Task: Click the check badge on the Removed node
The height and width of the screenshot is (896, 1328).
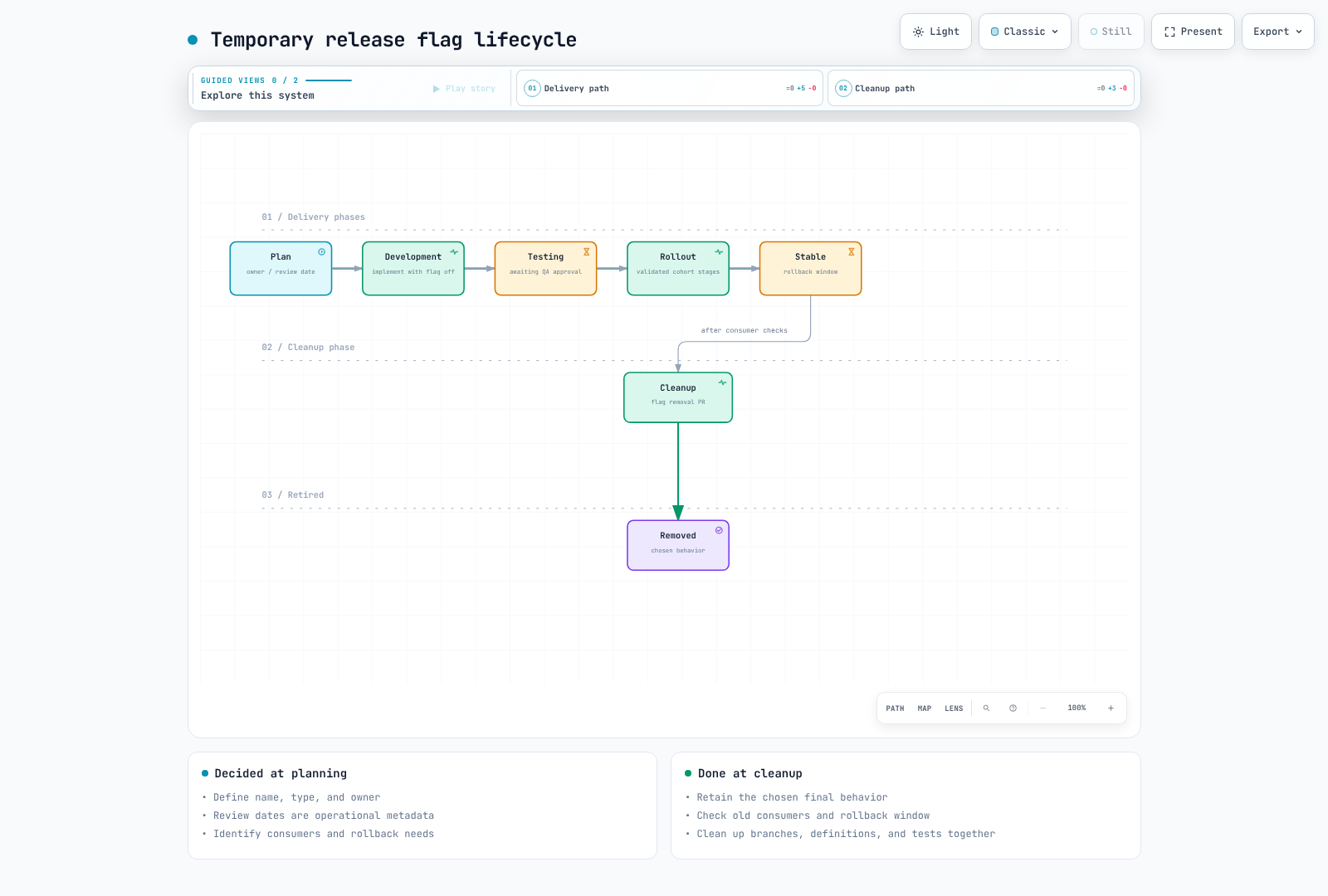Action: [719, 530]
